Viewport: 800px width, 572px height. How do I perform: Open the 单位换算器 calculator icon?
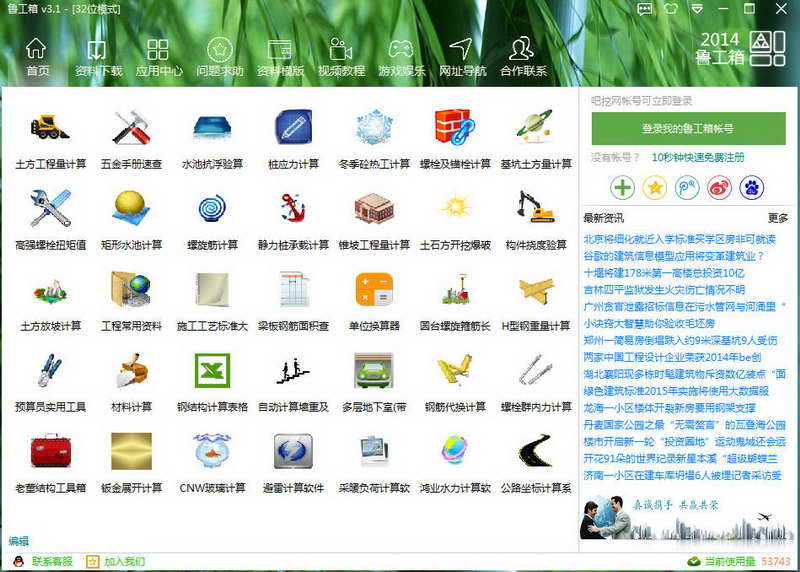click(374, 289)
